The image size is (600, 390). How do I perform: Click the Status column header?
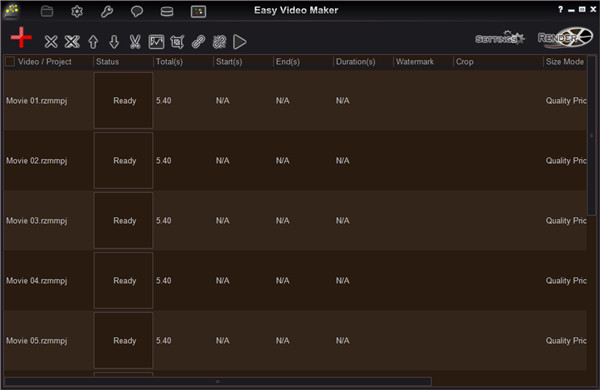pos(107,62)
